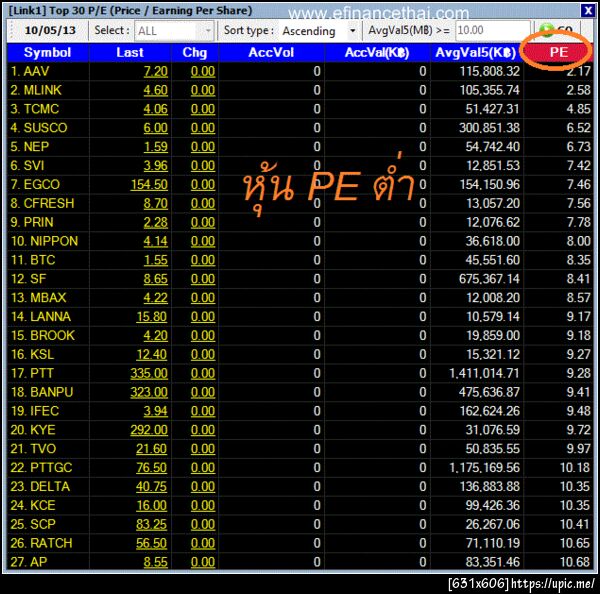Select the LANNA symbol
This screenshot has height=594, width=600.
51,317
